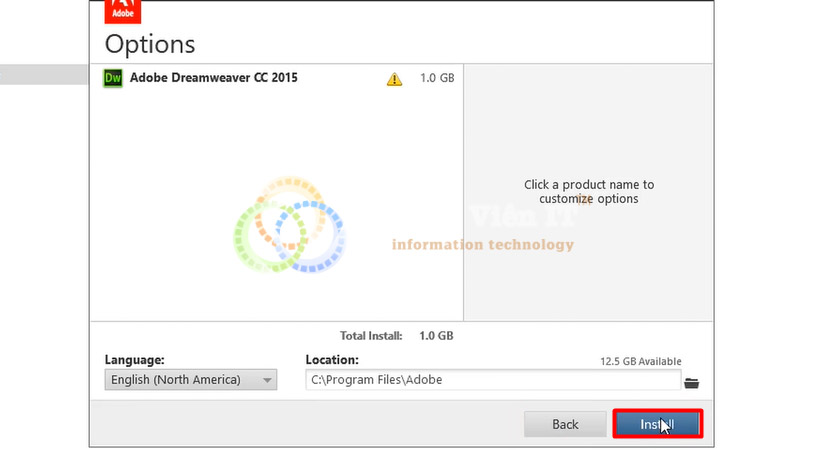820x450 pixels.
Task: Click the 'information technology' watermark text
Action: [483, 244]
